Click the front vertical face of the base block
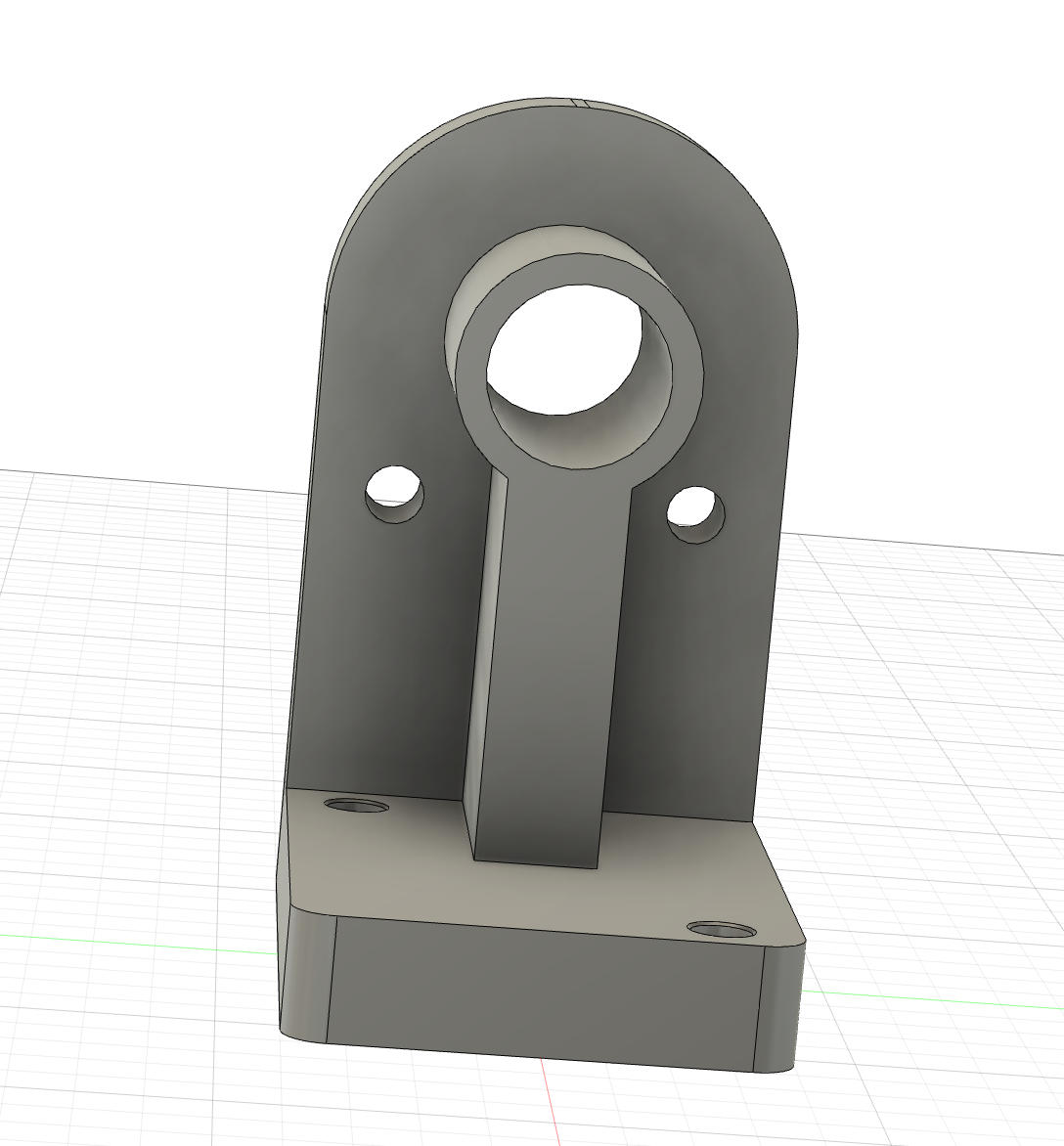The image size is (1064, 1146). 545,992
